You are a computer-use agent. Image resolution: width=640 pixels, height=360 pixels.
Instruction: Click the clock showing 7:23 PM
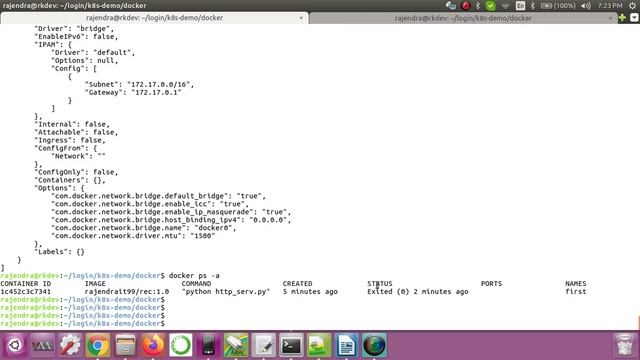[610, 6]
